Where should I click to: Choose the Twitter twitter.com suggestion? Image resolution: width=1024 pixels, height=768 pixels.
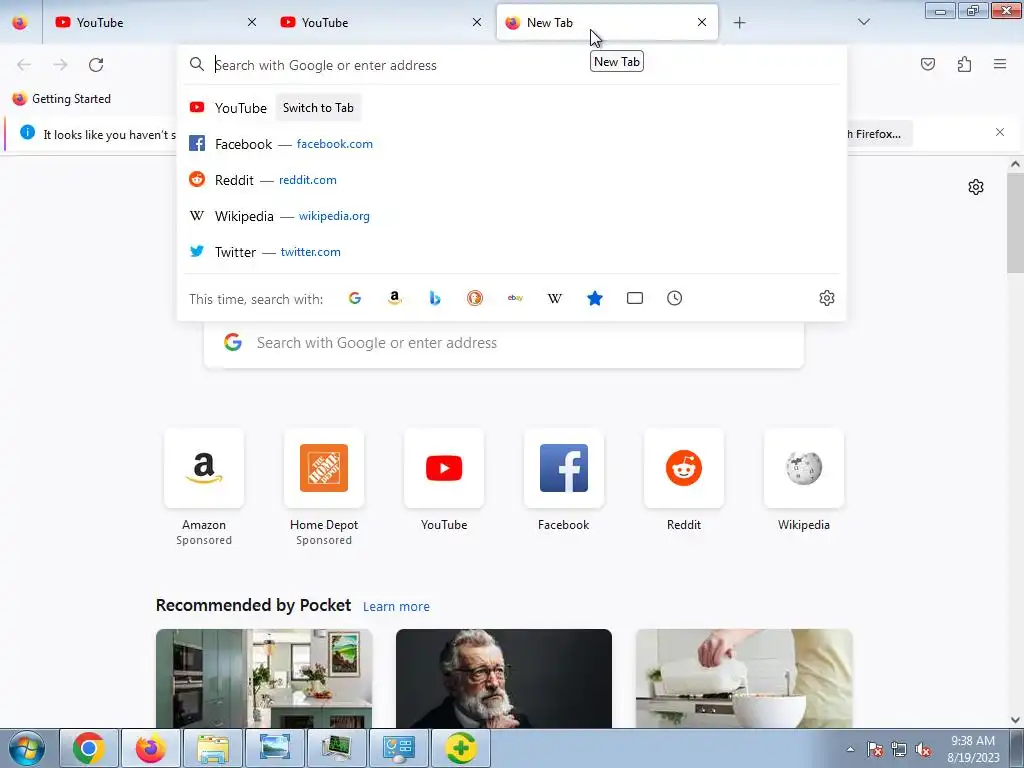tap(511, 252)
